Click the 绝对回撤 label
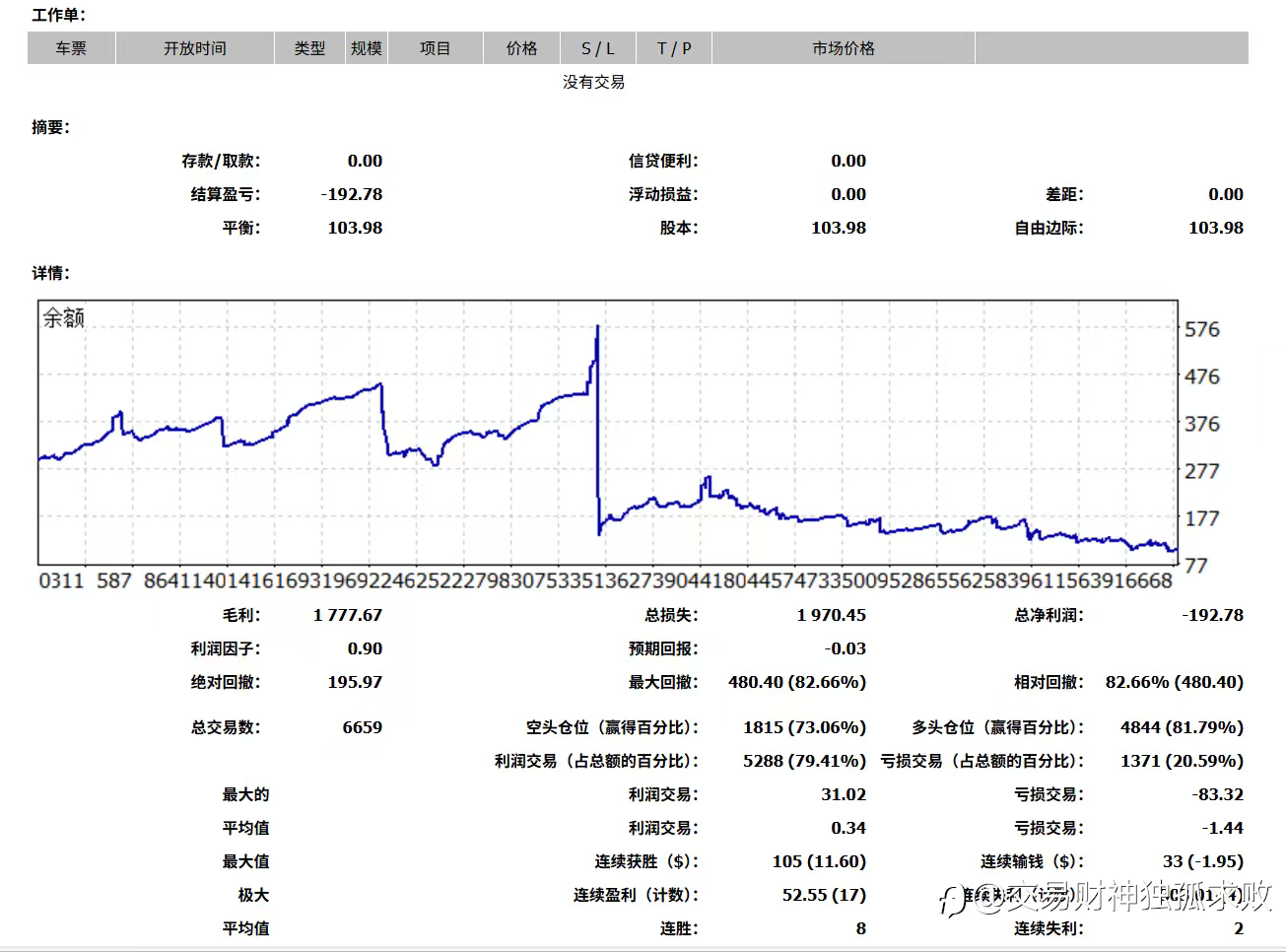This screenshot has width=1286, height=952. coord(226,682)
